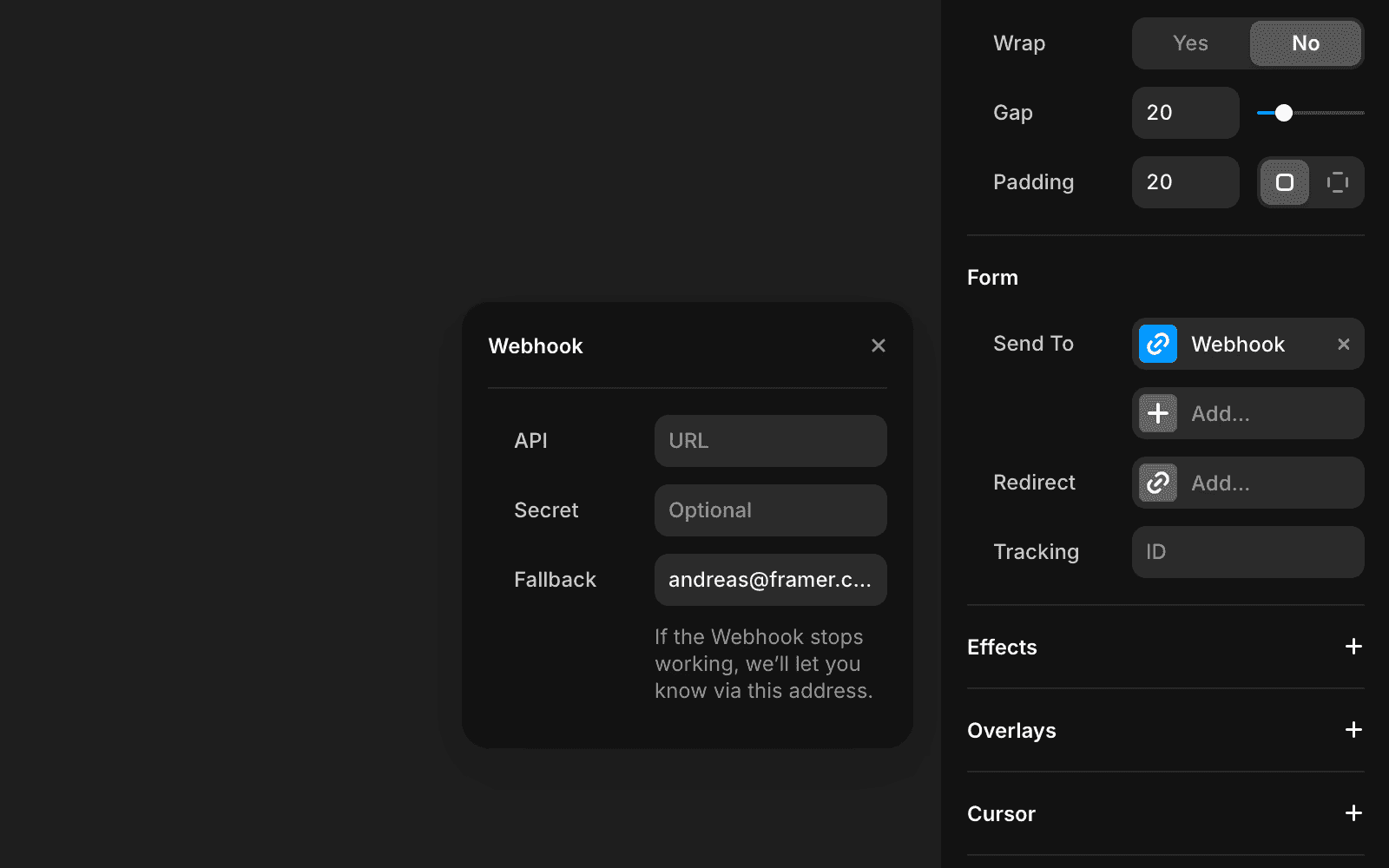This screenshot has height=868, width=1389.
Task: Click the Gap slider handle
Action: click(1283, 112)
